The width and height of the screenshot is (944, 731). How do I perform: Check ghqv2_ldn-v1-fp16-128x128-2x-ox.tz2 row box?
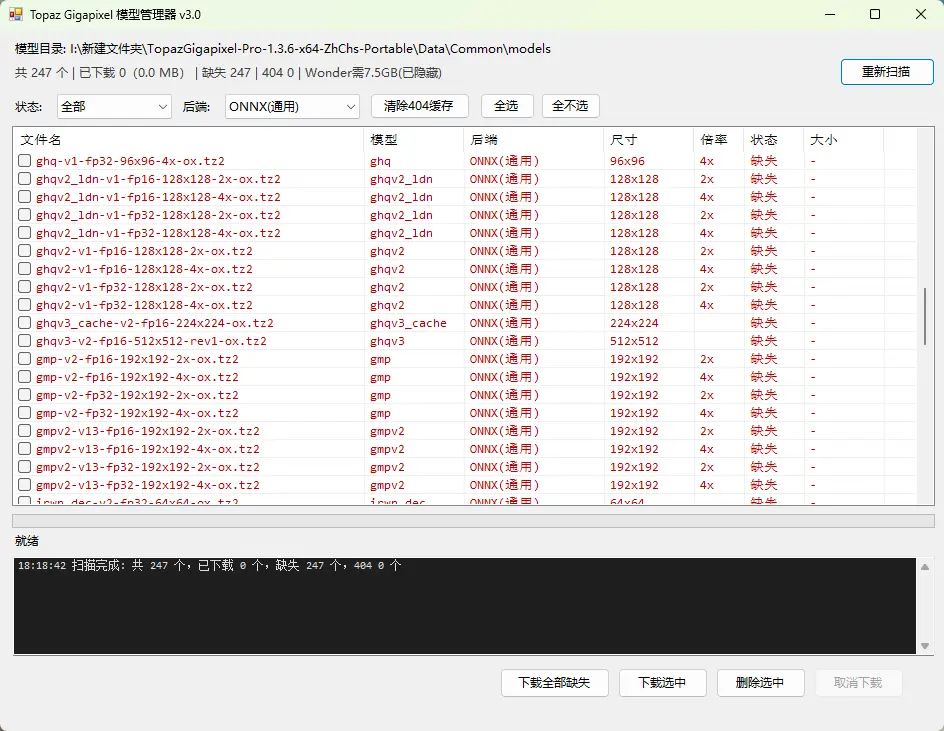(x=24, y=179)
